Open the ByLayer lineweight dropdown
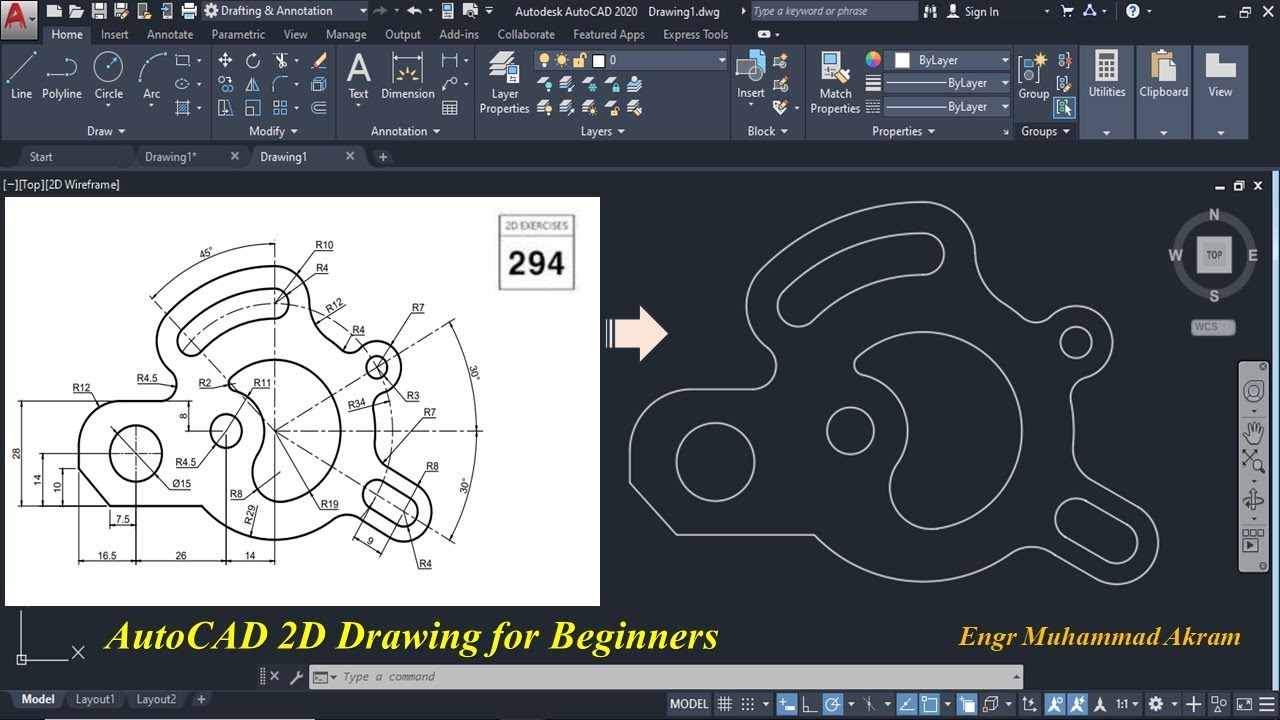Screen dimensions: 1280x720 coord(947,83)
